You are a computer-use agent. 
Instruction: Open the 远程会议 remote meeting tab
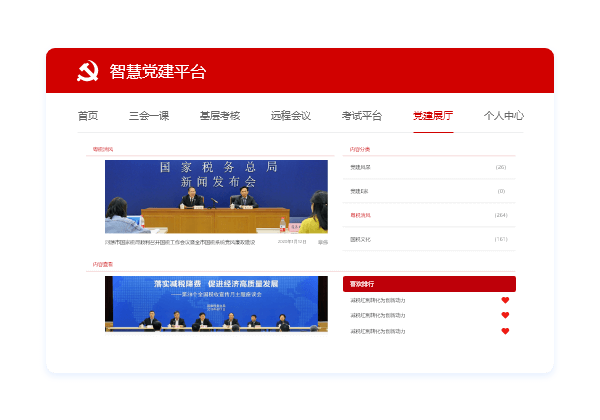tap(291, 116)
